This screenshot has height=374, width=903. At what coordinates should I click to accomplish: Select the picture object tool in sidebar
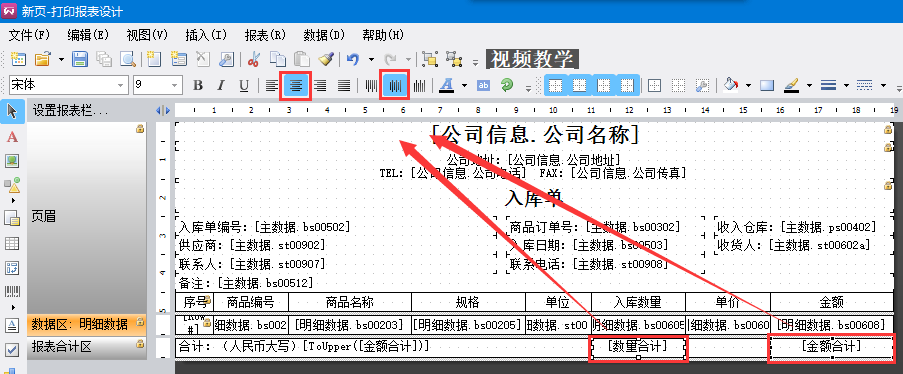(x=12, y=161)
